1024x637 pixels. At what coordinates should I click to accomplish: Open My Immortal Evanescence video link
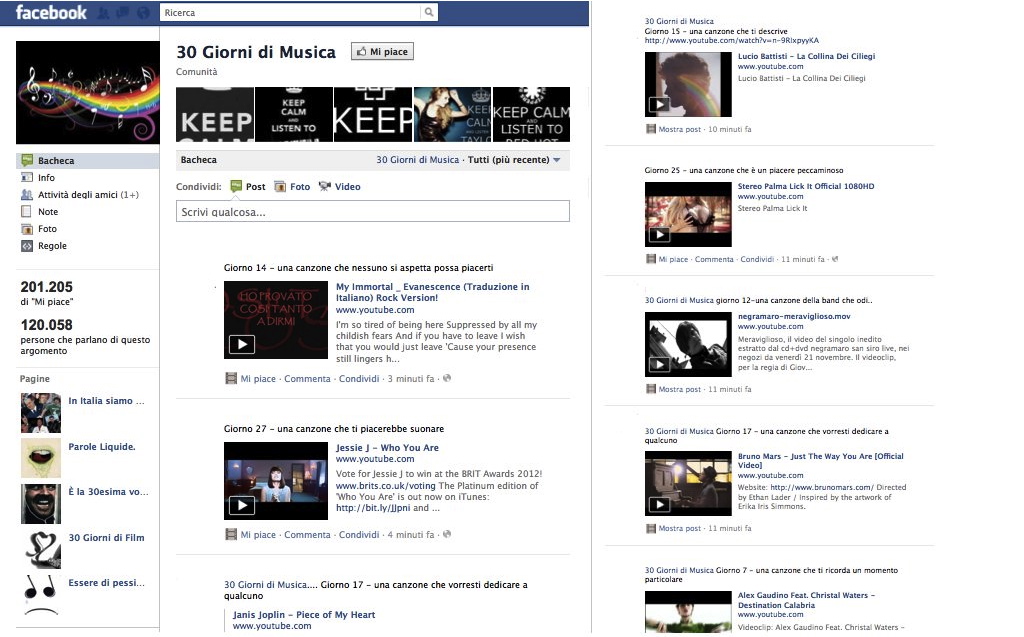pyautogui.click(x=432, y=292)
